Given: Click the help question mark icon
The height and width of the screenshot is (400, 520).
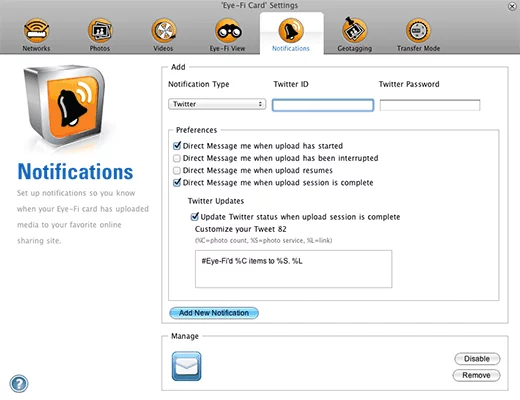Looking at the screenshot, I should (19, 384).
